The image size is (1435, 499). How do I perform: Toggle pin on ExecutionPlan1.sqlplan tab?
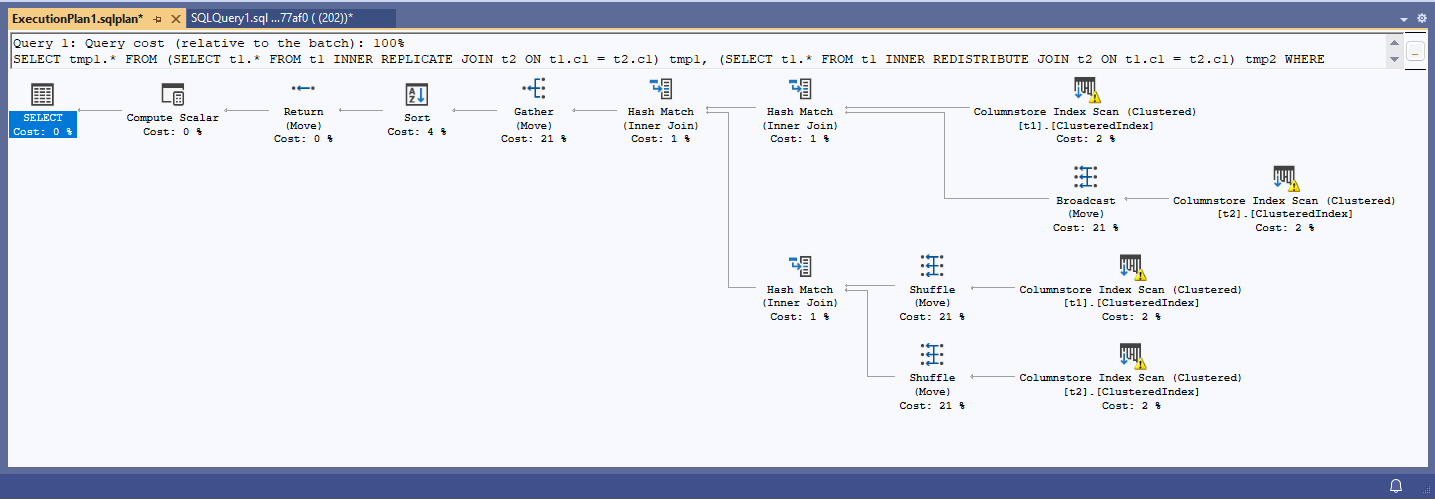157,19
